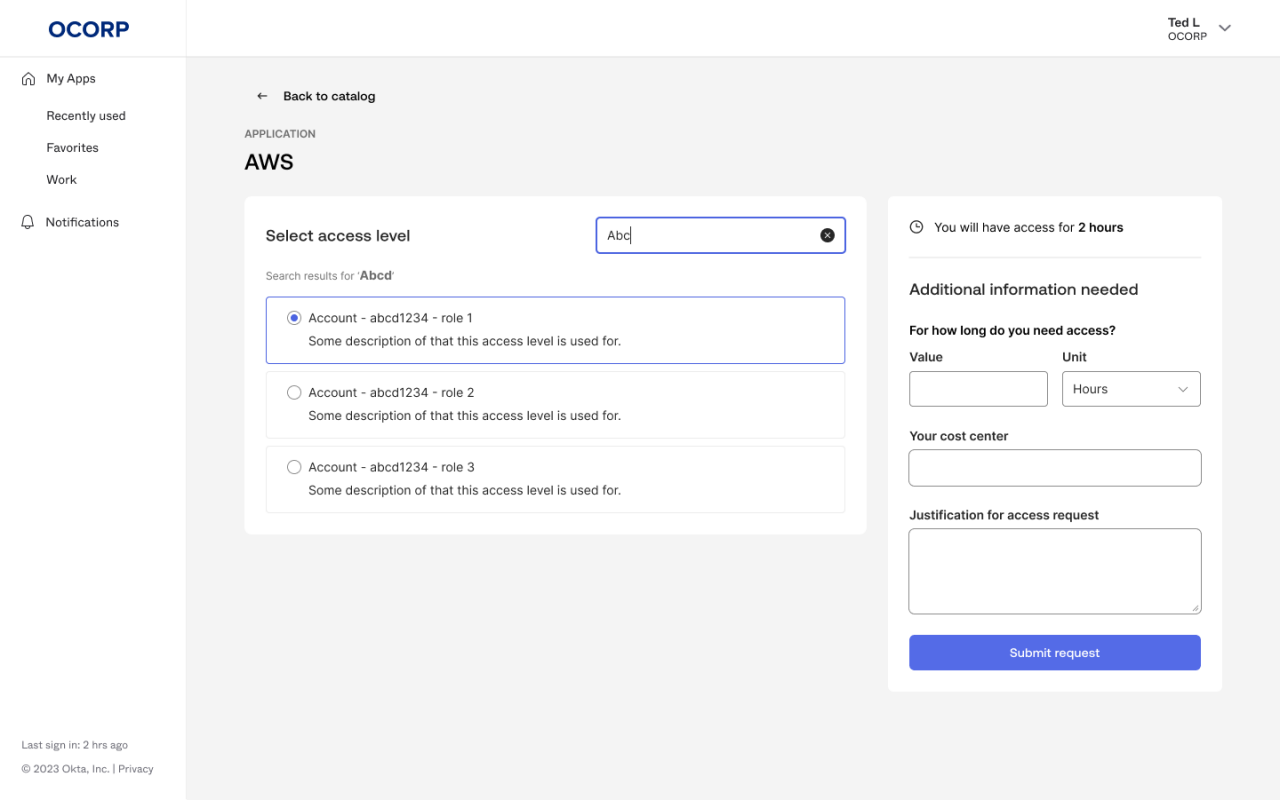Focus the Your cost center field
The height and width of the screenshot is (800, 1280).
[1054, 467]
